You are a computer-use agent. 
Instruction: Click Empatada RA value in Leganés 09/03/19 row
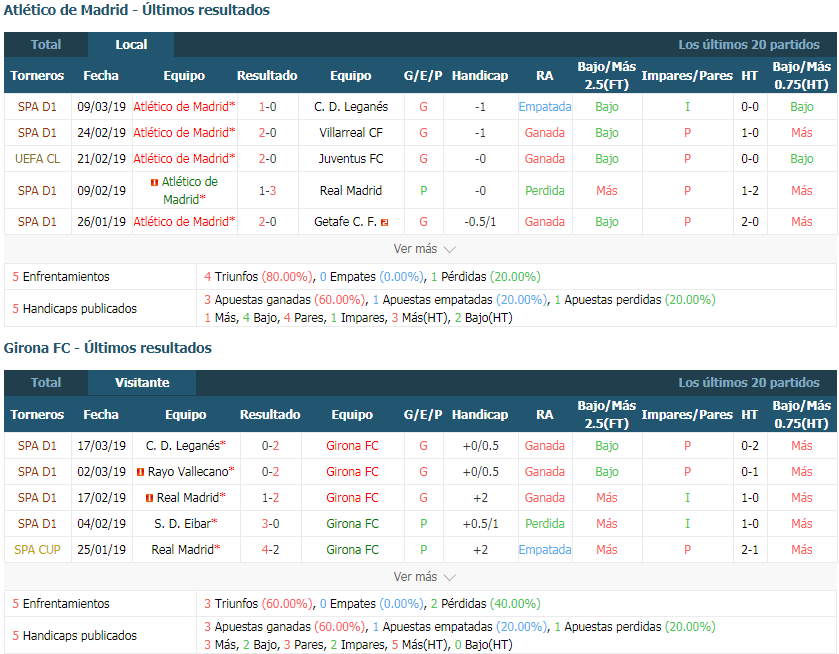[545, 107]
